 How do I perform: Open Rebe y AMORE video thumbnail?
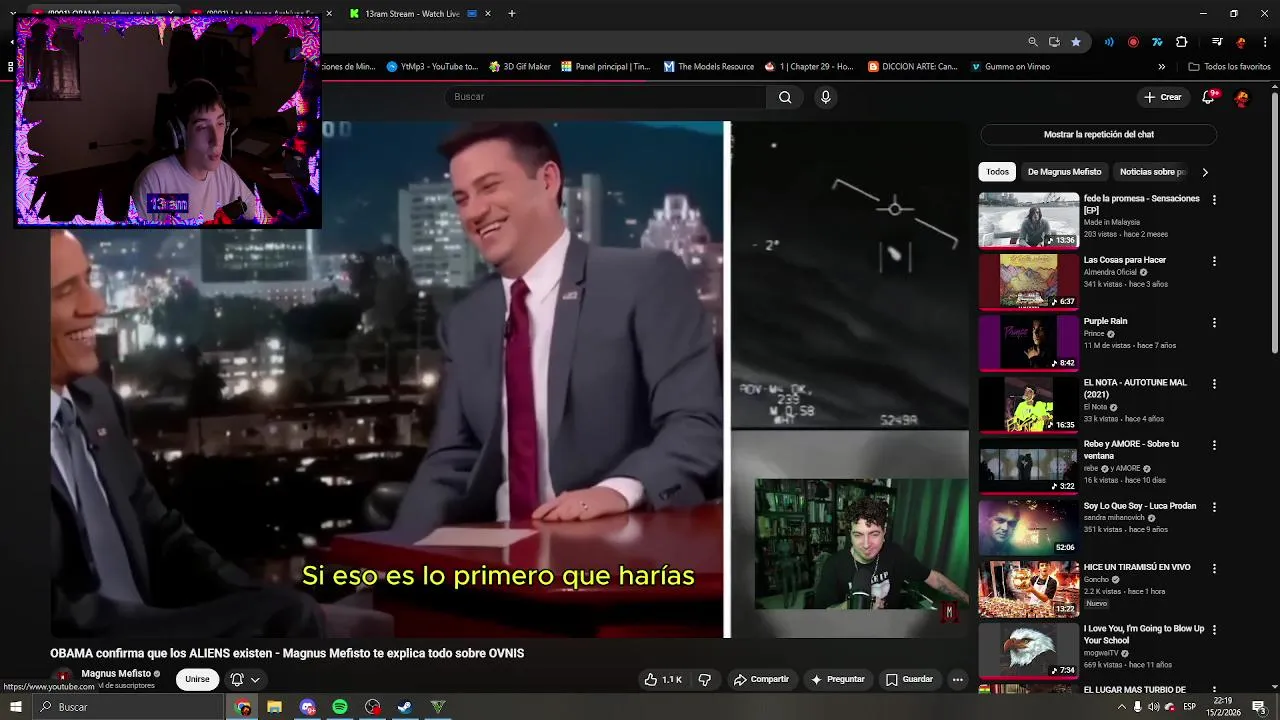pos(1028,466)
